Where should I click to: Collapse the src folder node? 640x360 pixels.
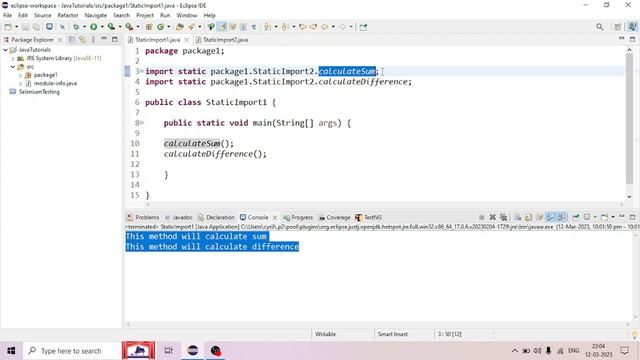(13, 67)
